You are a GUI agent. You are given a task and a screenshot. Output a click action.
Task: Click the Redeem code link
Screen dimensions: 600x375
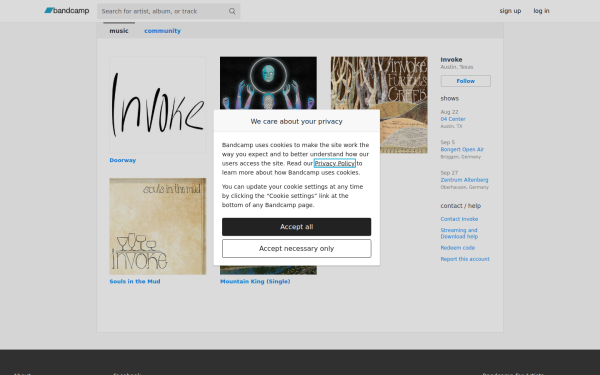pyautogui.click(x=458, y=248)
